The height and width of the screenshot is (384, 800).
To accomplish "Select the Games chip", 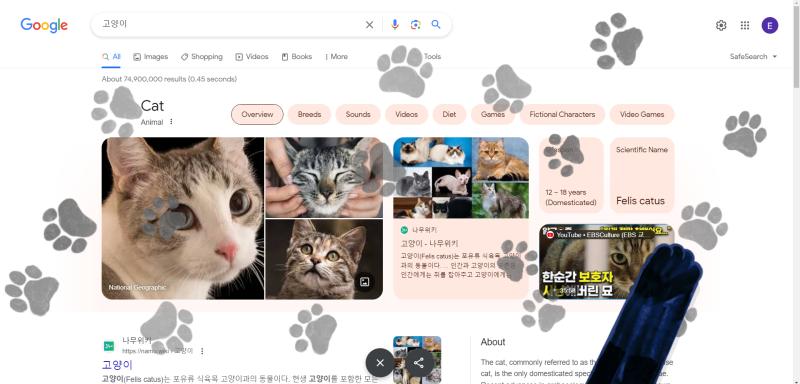I will (x=493, y=114).
